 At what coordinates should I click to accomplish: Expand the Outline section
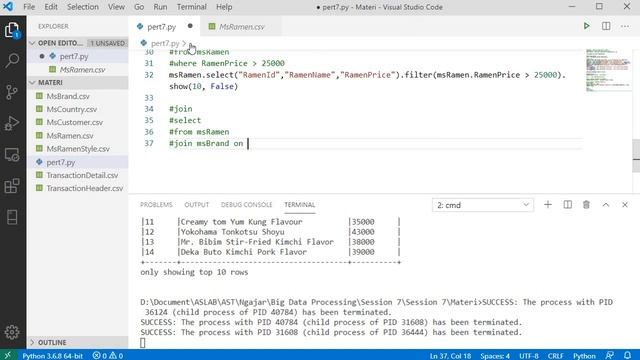[78, 342]
